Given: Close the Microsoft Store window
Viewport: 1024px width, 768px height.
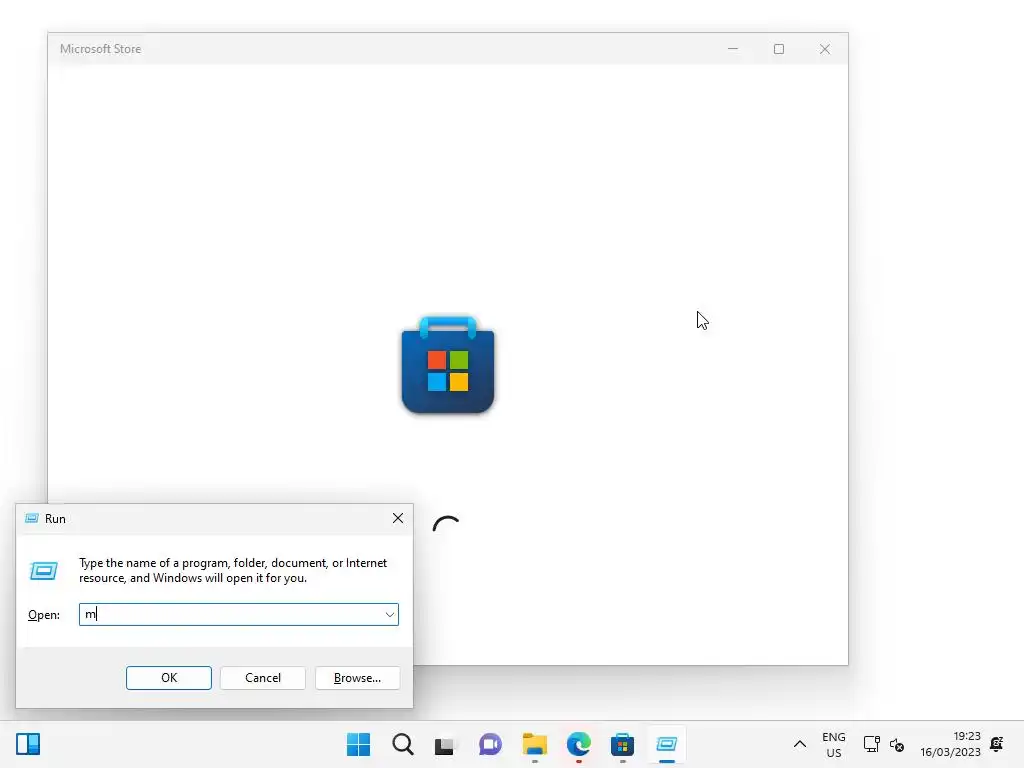Looking at the screenshot, I should click(825, 49).
